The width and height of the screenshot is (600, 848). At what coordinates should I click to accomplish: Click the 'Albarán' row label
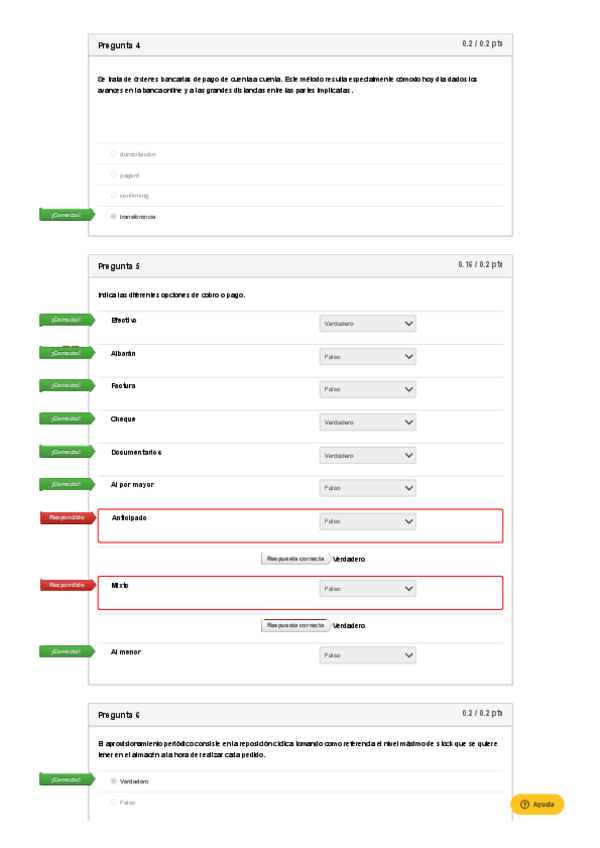[123, 354]
